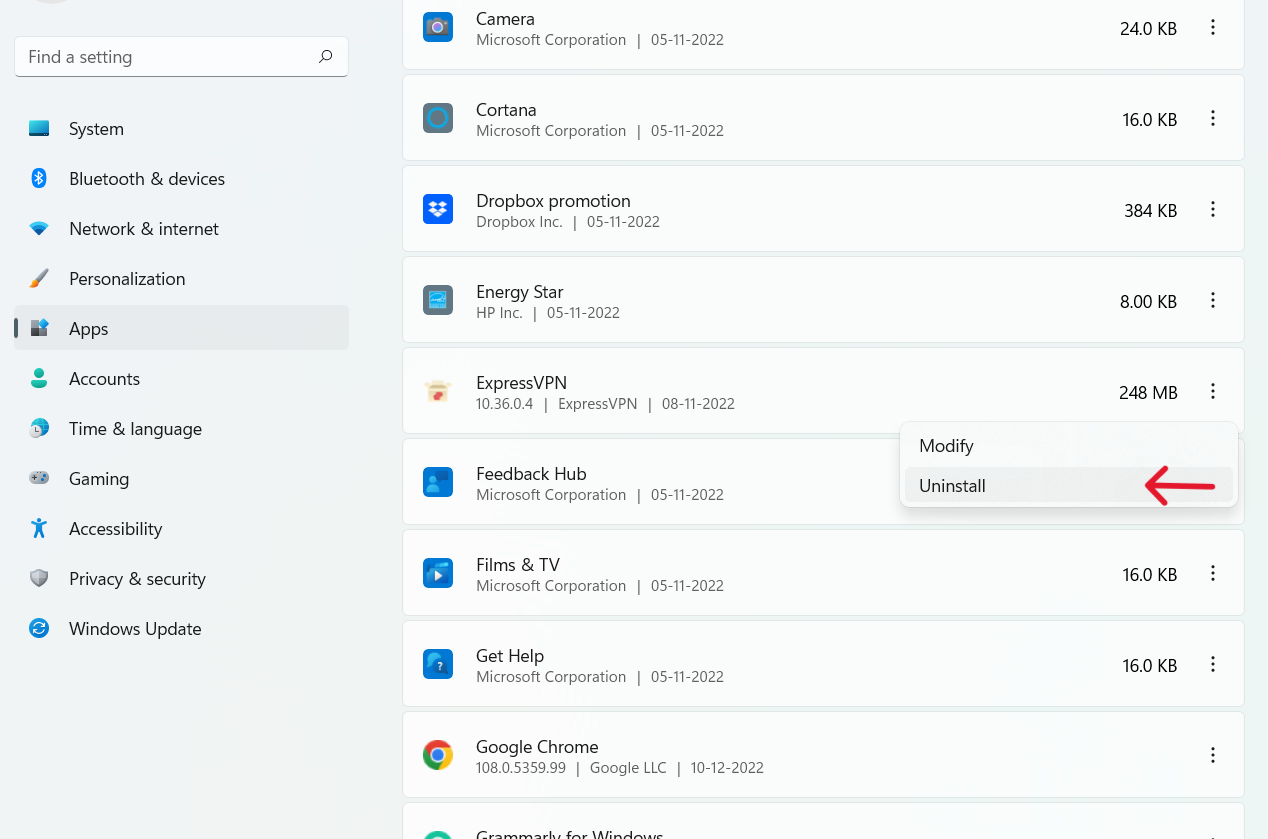Click the Films & TV app icon
The image size is (1268, 839).
click(x=438, y=573)
